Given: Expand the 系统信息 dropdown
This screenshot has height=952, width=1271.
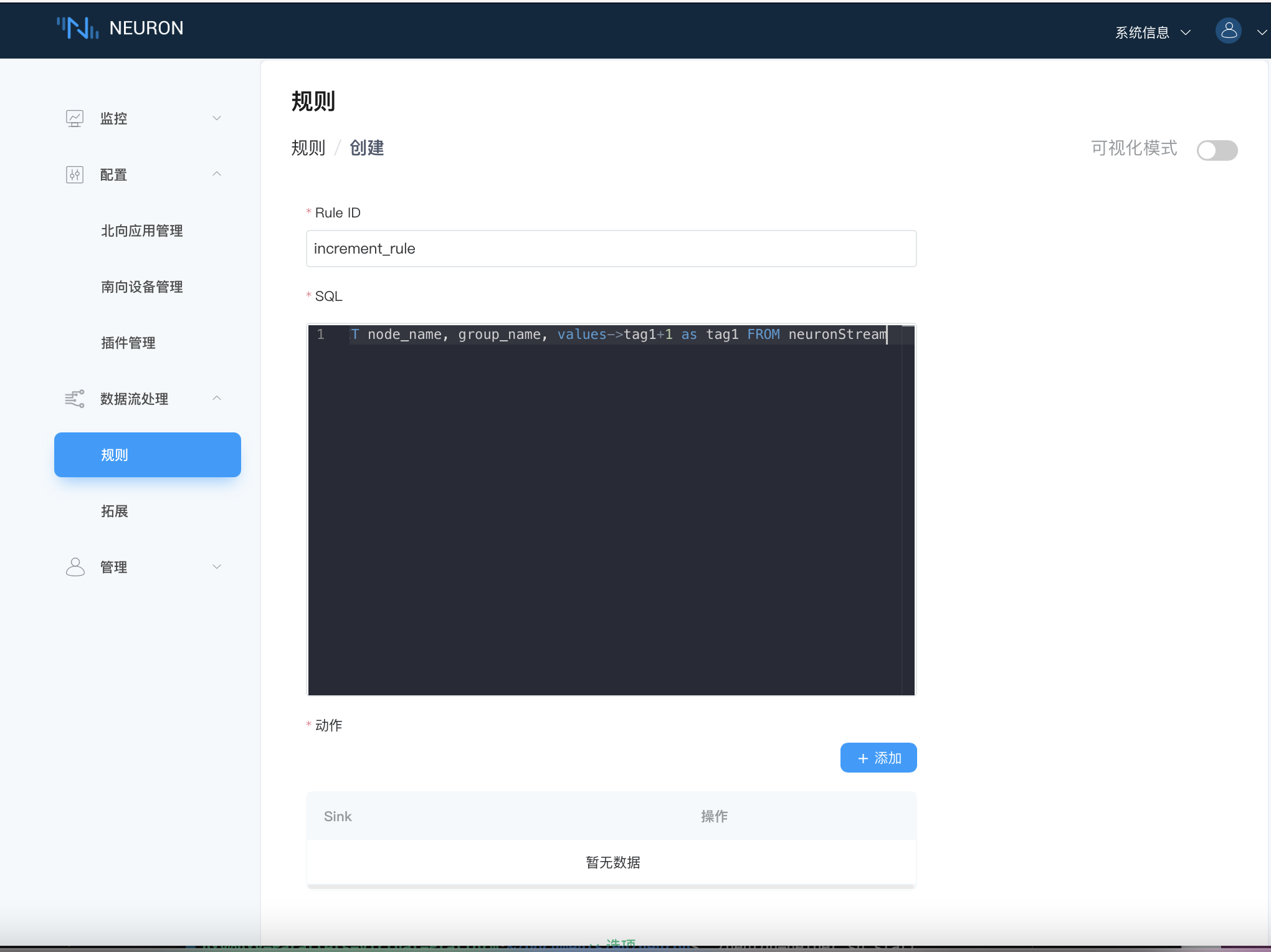Looking at the screenshot, I should 1153,32.
